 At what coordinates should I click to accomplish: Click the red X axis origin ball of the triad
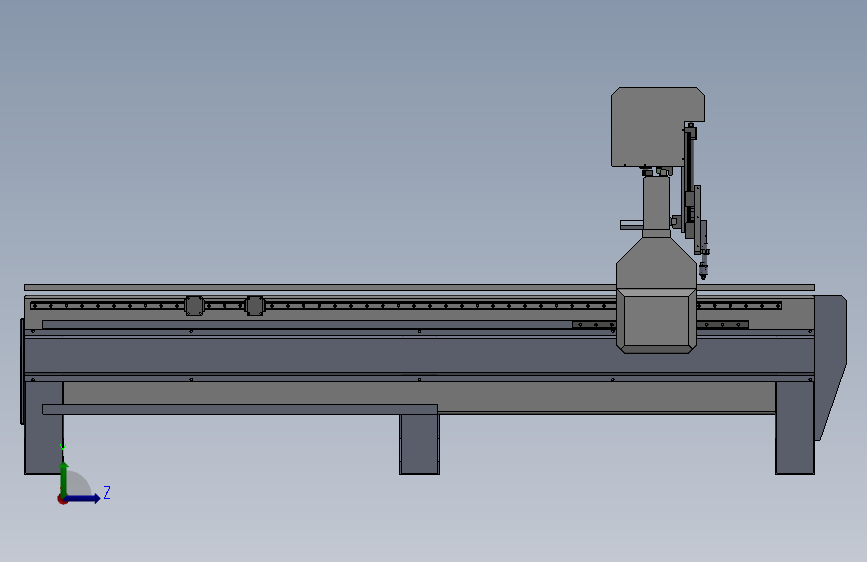62,499
